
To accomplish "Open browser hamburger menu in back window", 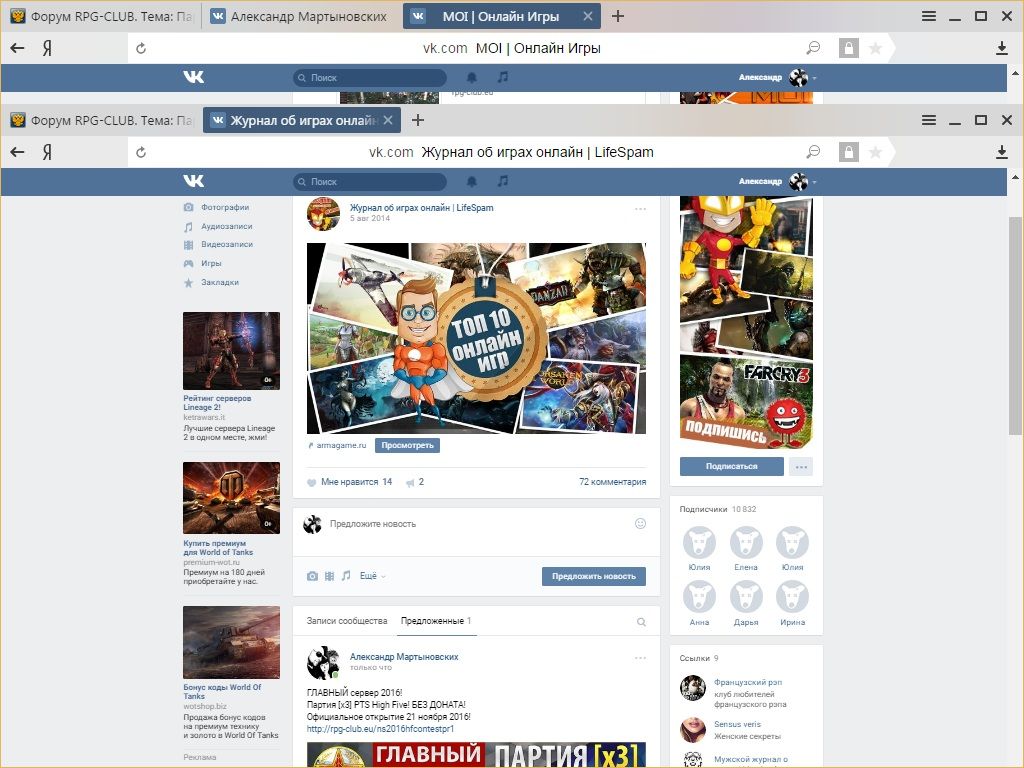I will [929, 16].
